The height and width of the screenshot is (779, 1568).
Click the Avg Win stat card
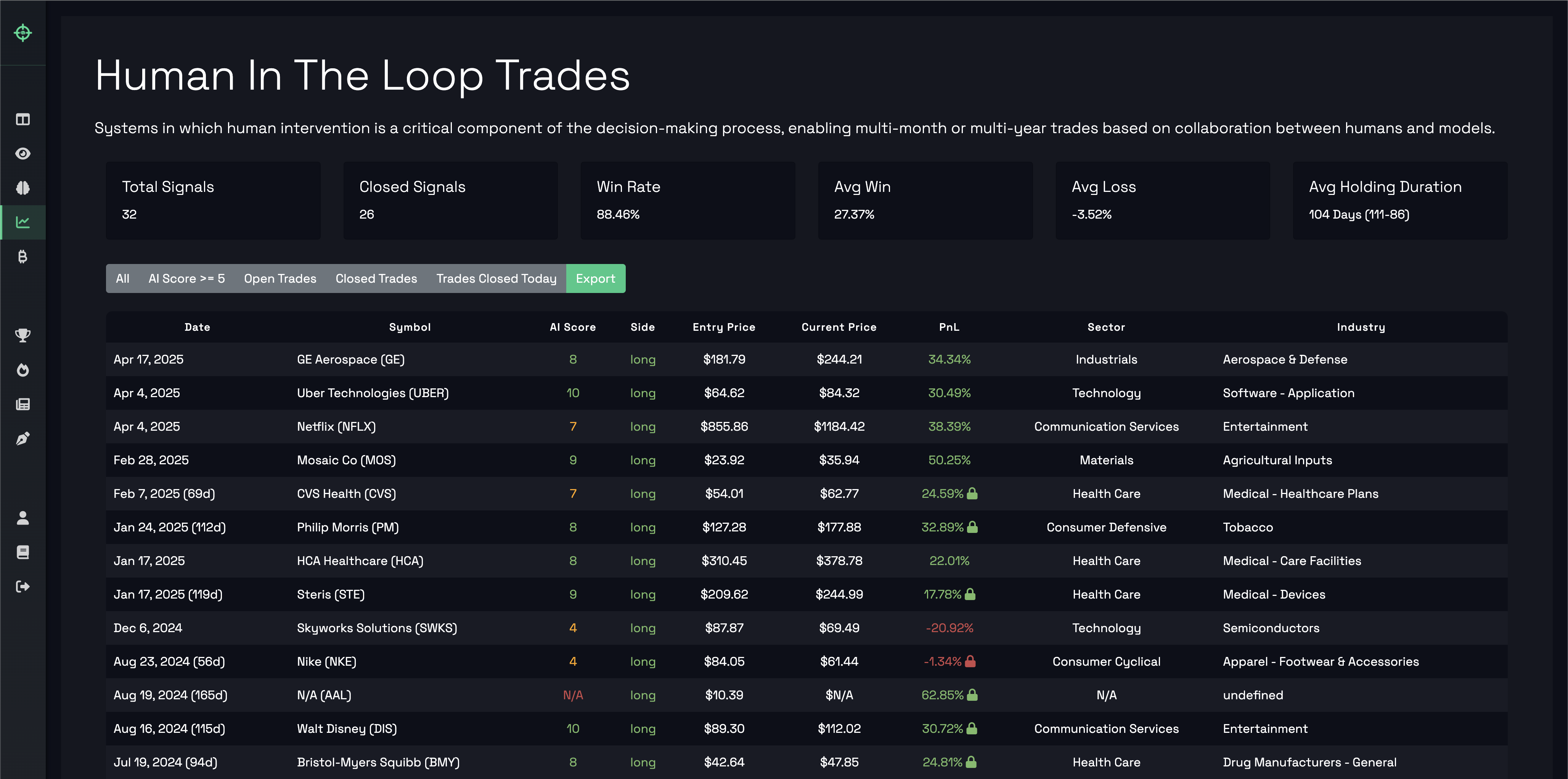click(925, 200)
